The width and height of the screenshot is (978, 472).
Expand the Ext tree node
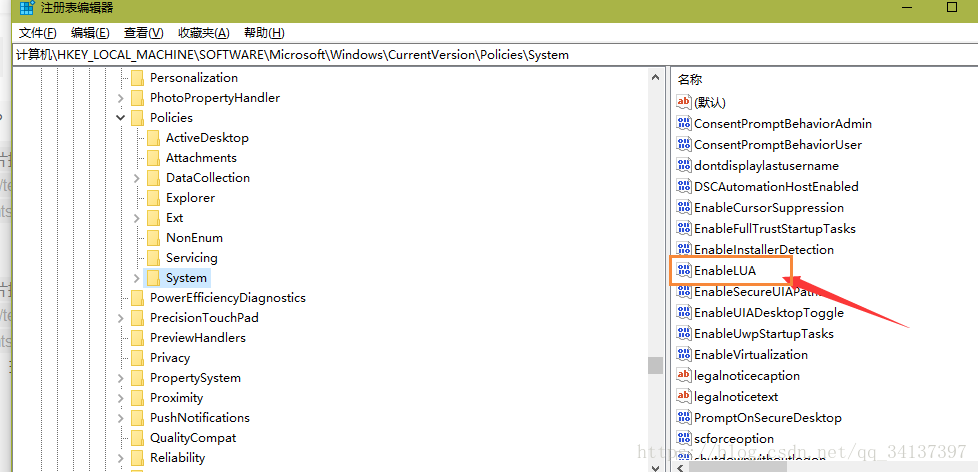click(137, 218)
